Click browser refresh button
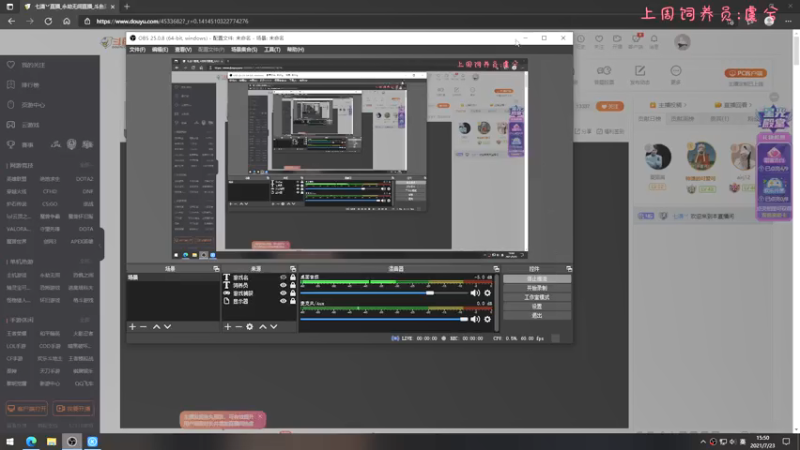800x450 pixels. pos(48,21)
